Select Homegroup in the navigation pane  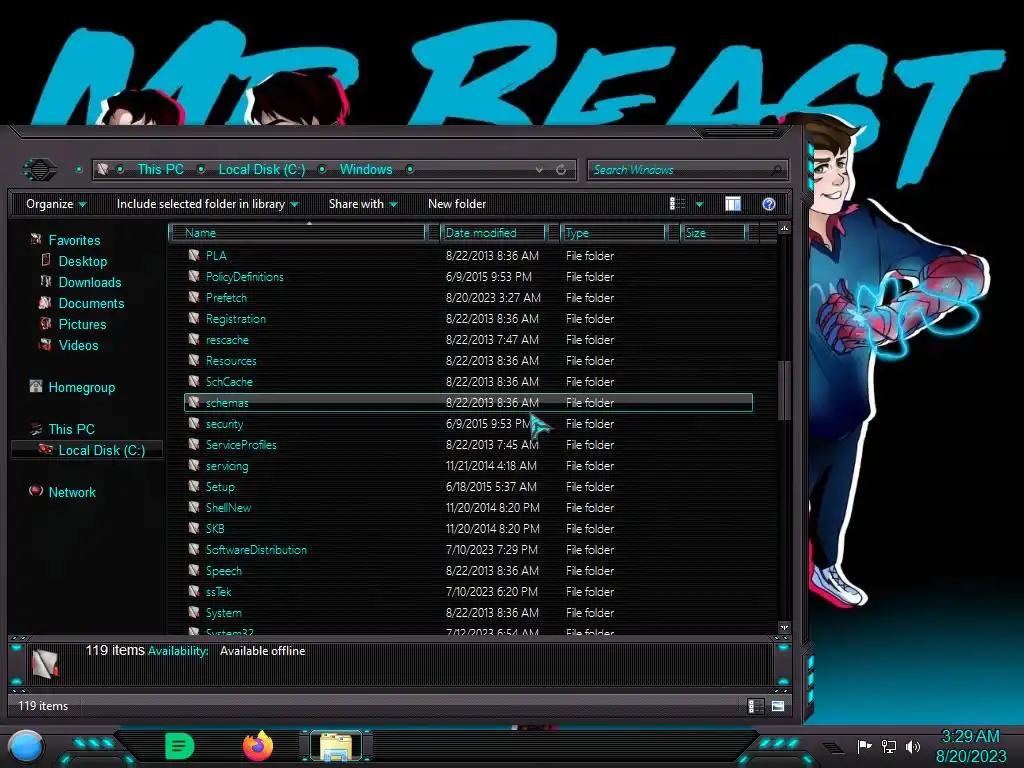point(82,387)
